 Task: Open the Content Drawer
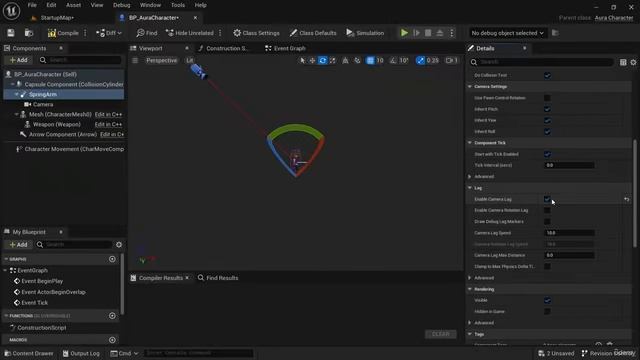coord(29,353)
